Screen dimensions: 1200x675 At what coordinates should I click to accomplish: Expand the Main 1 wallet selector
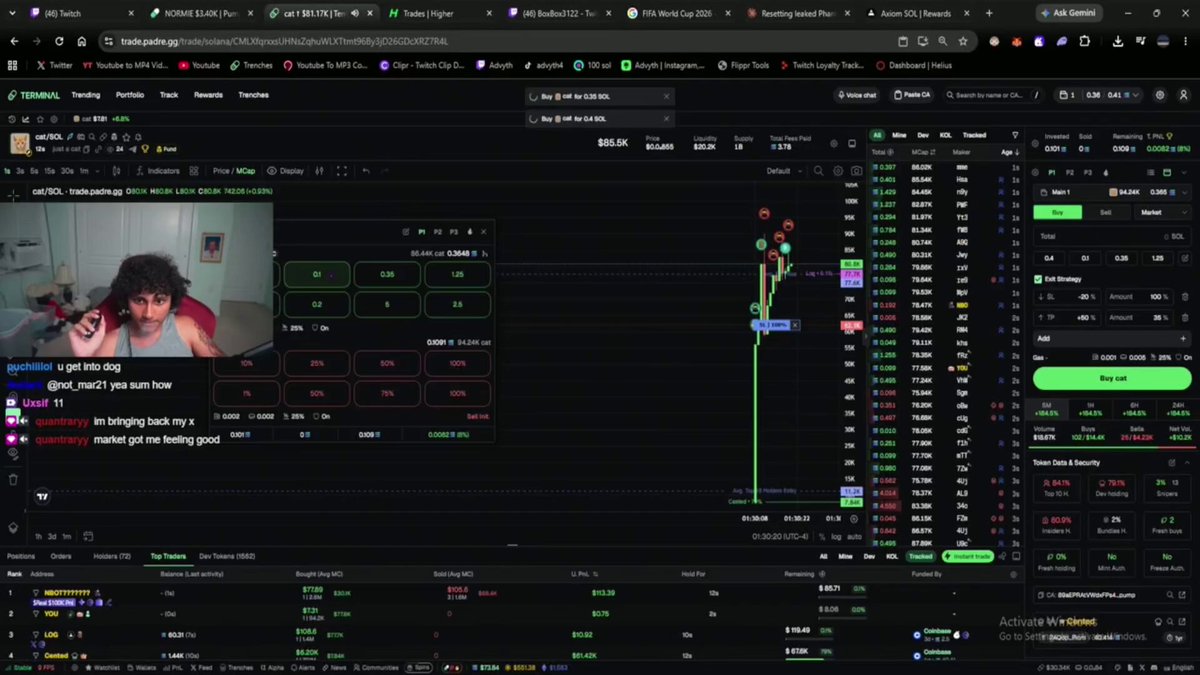click(1112, 192)
